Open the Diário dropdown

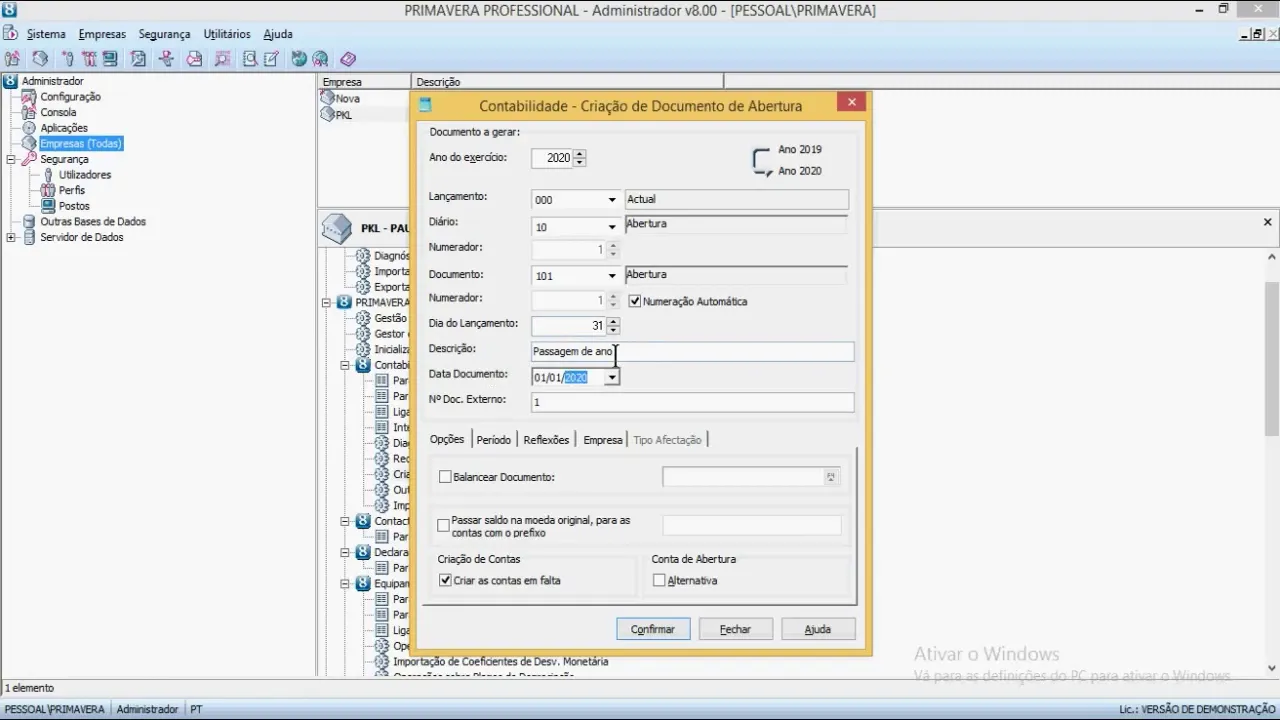pyautogui.click(x=612, y=227)
